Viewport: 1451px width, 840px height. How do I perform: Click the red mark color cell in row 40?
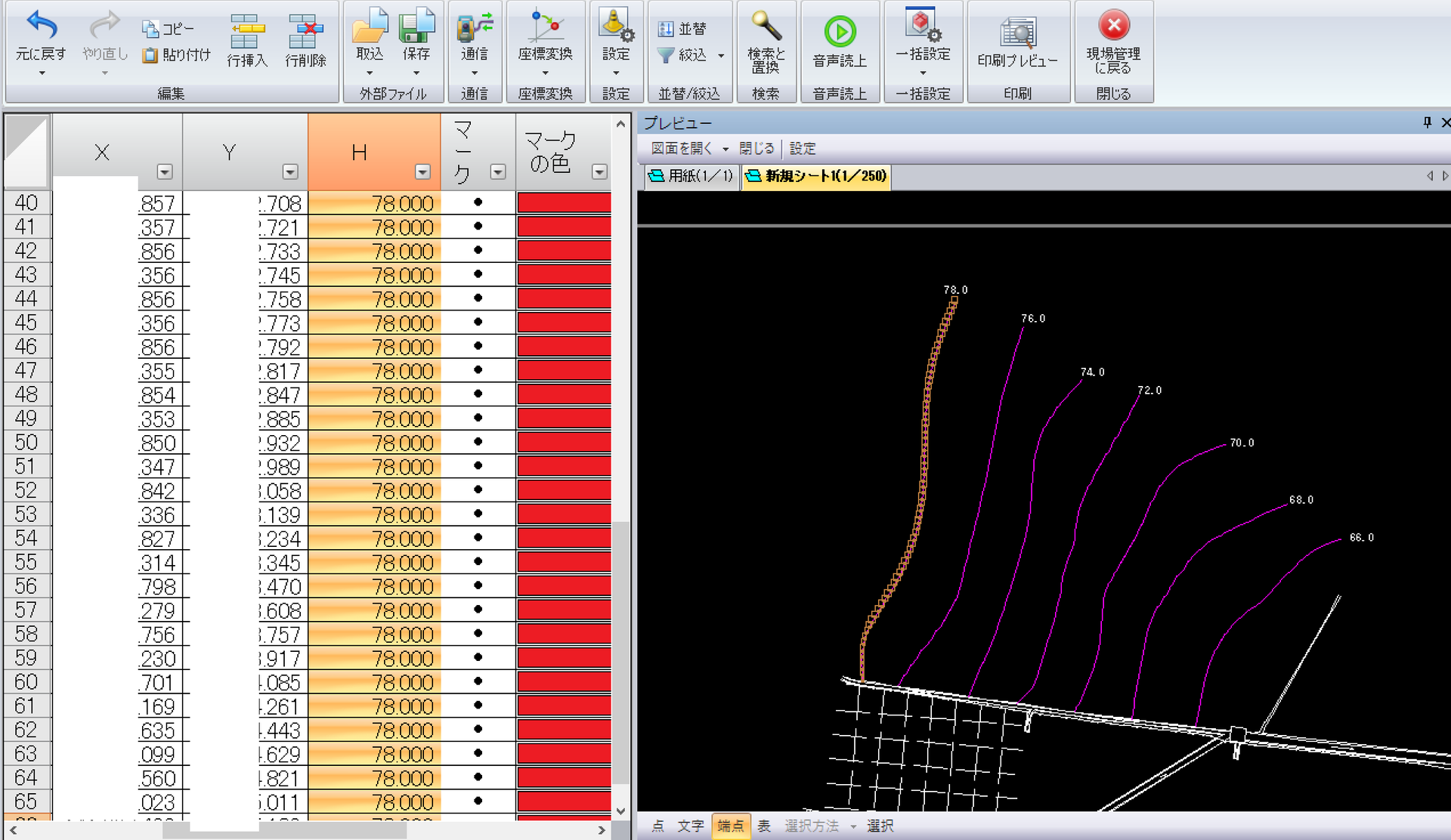click(x=564, y=202)
